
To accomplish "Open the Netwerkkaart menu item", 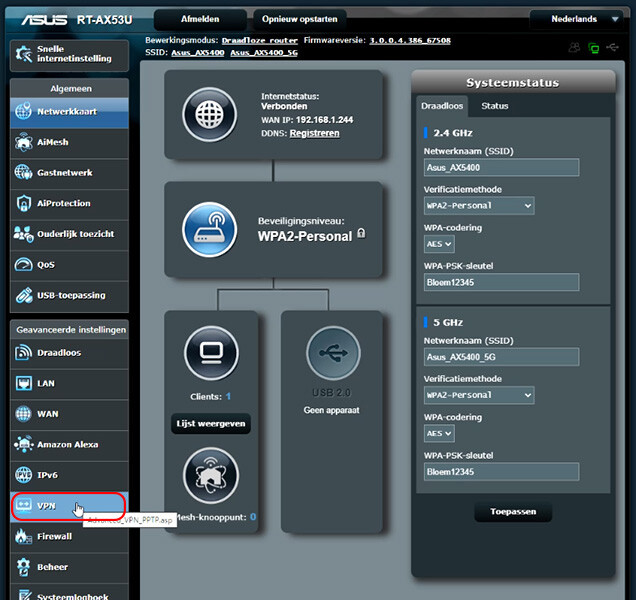I will (69, 112).
